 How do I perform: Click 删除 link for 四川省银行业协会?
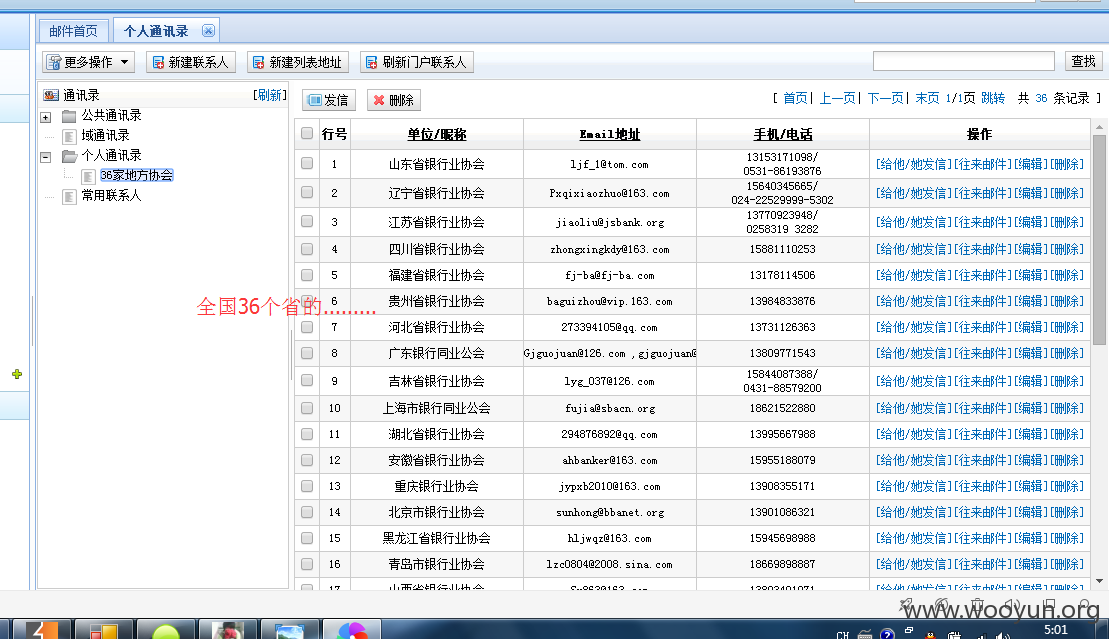pyautogui.click(x=1067, y=249)
